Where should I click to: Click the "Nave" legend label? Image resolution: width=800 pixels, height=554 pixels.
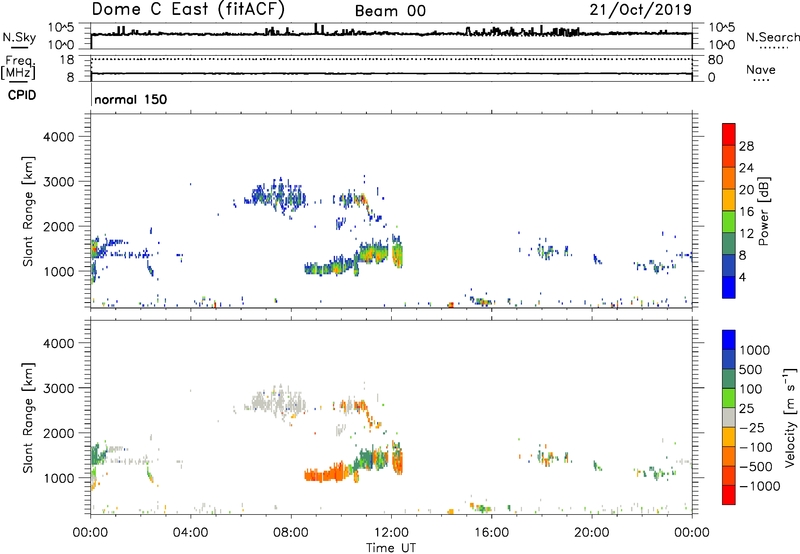pyautogui.click(x=761, y=70)
